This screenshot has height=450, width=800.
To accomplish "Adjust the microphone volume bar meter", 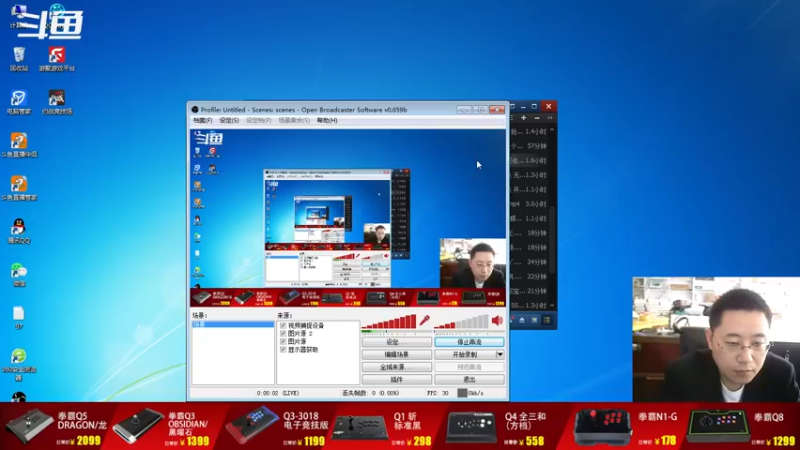I will [x=389, y=321].
